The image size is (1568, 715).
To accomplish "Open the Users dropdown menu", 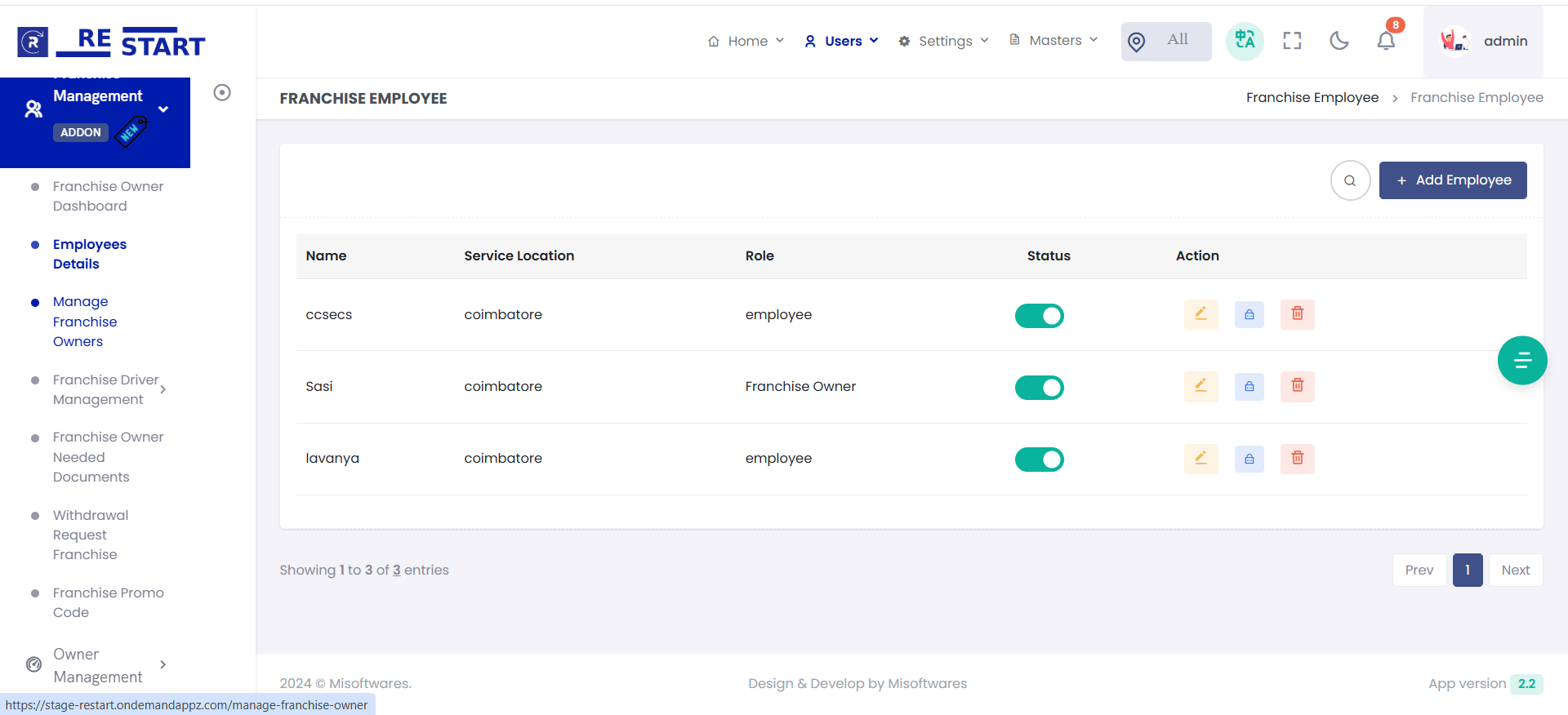I will 842,41.
